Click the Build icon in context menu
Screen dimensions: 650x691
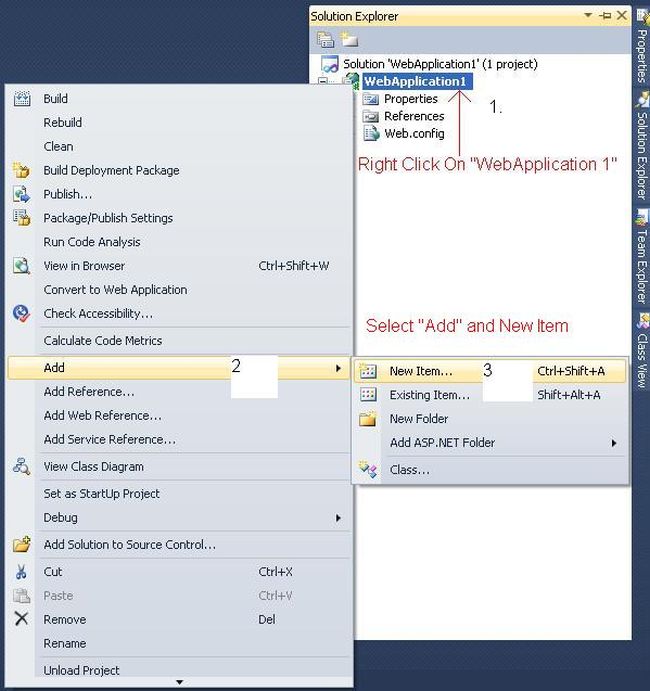[21, 99]
